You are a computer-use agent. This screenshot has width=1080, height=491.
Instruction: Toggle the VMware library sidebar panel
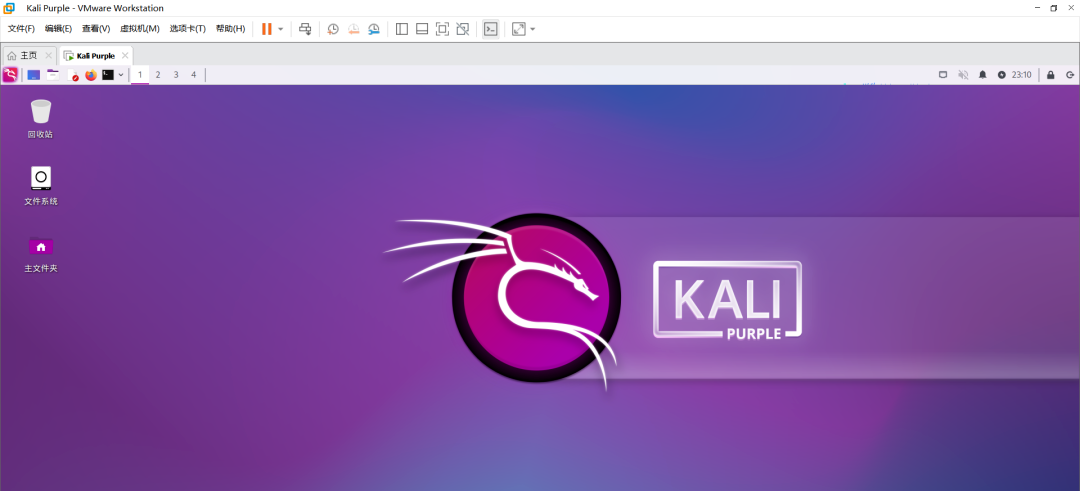click(x=402, y=29)
